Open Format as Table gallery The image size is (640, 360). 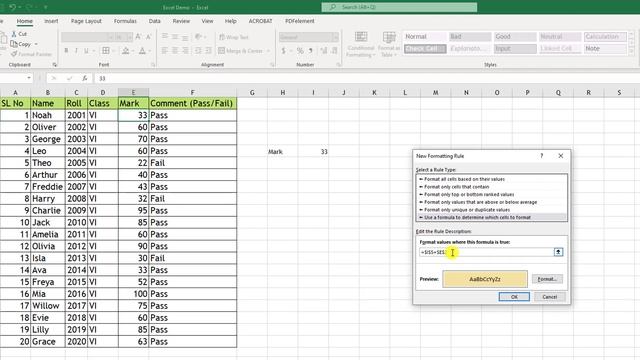389,44
